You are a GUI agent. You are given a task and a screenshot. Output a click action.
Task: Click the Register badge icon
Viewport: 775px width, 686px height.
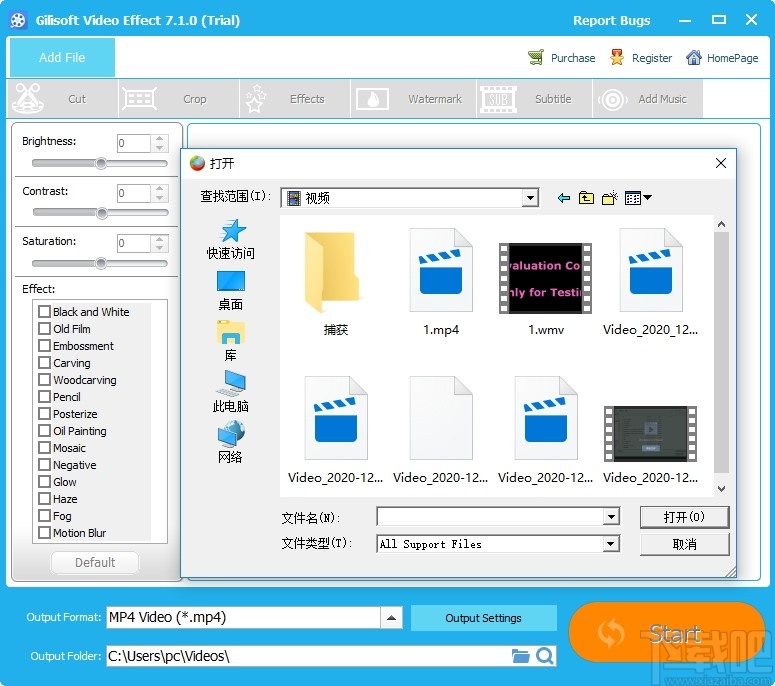click(x=616, y=57)
